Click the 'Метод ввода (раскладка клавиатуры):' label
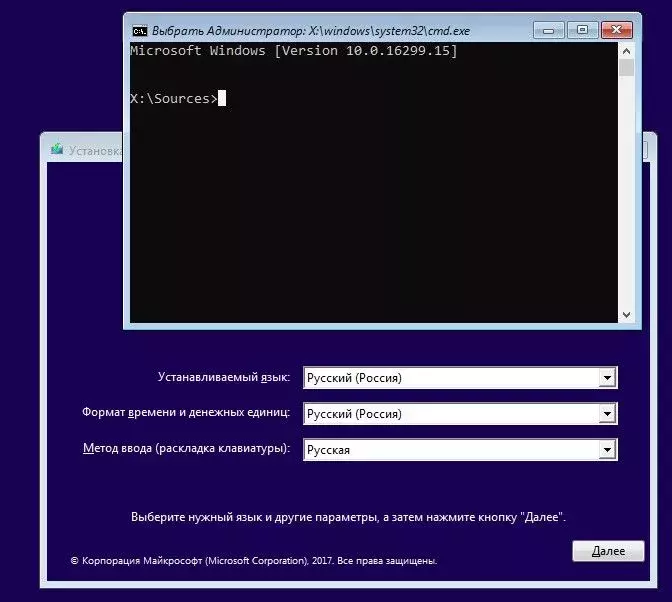672x602 pixels. 186,448
